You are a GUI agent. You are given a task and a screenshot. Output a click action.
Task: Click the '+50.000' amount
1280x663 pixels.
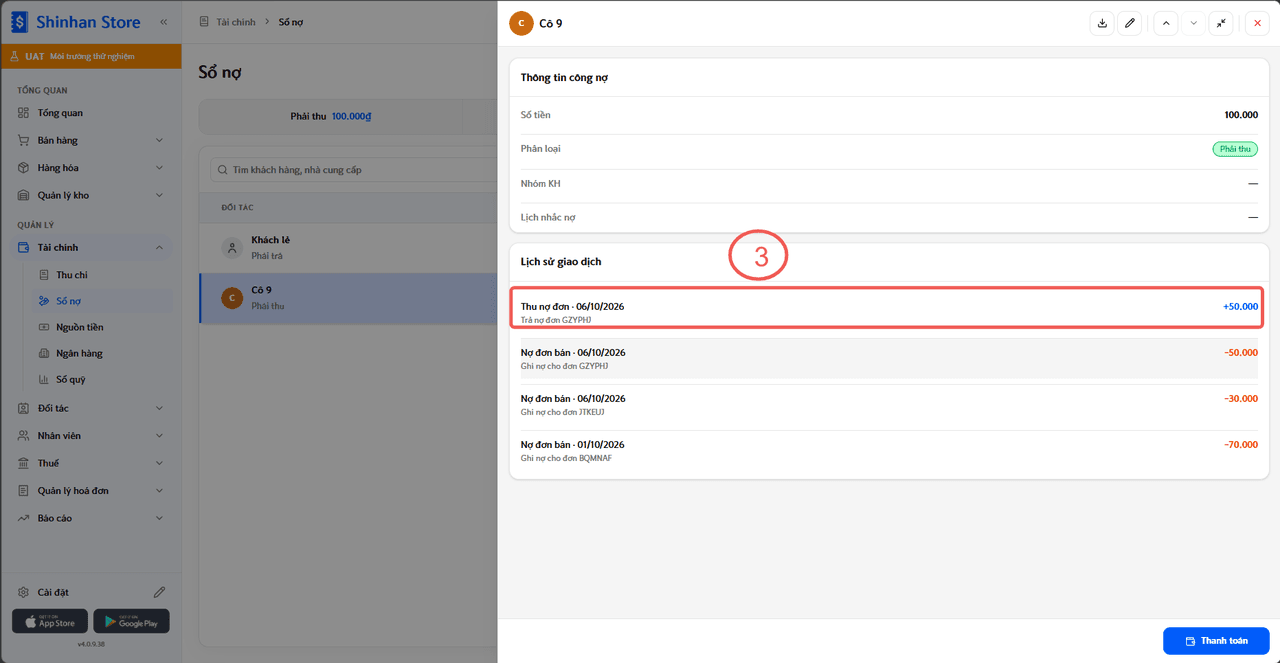pos(1240,306)
